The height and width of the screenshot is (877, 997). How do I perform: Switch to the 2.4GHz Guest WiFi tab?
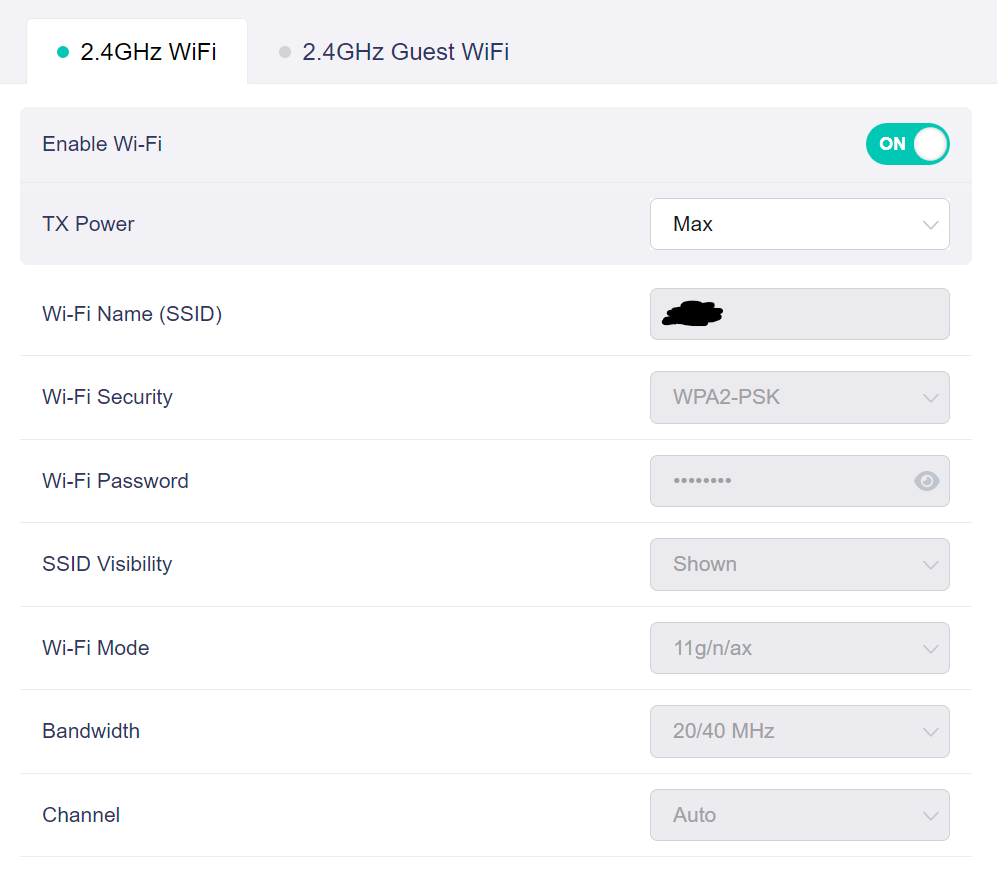click(x=394, y=52)
